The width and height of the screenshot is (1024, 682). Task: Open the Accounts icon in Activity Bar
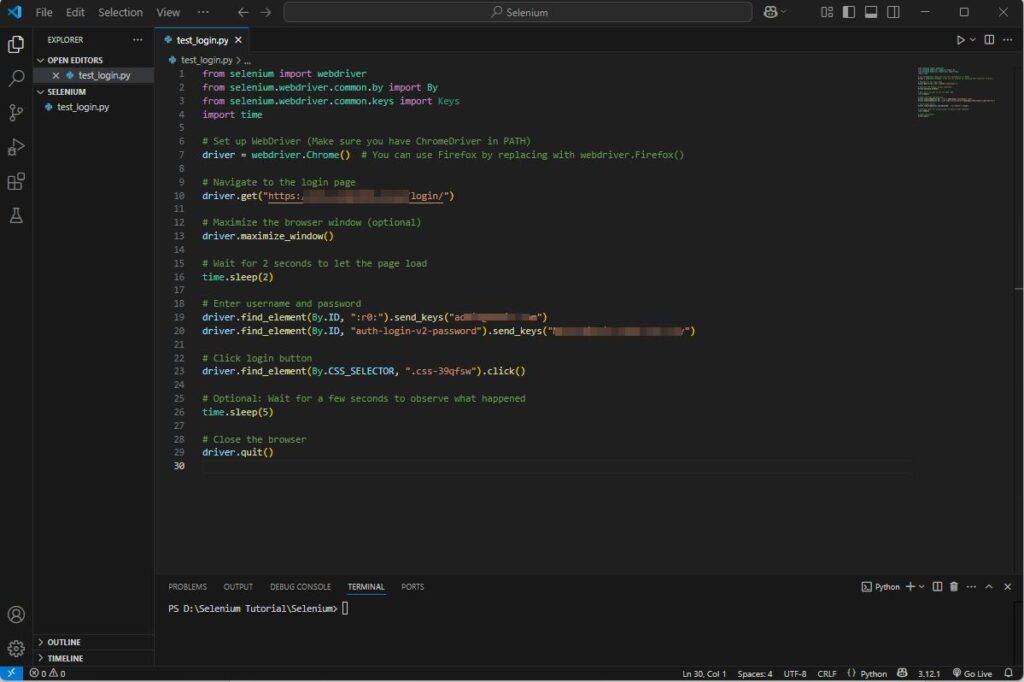coord(17,614)
